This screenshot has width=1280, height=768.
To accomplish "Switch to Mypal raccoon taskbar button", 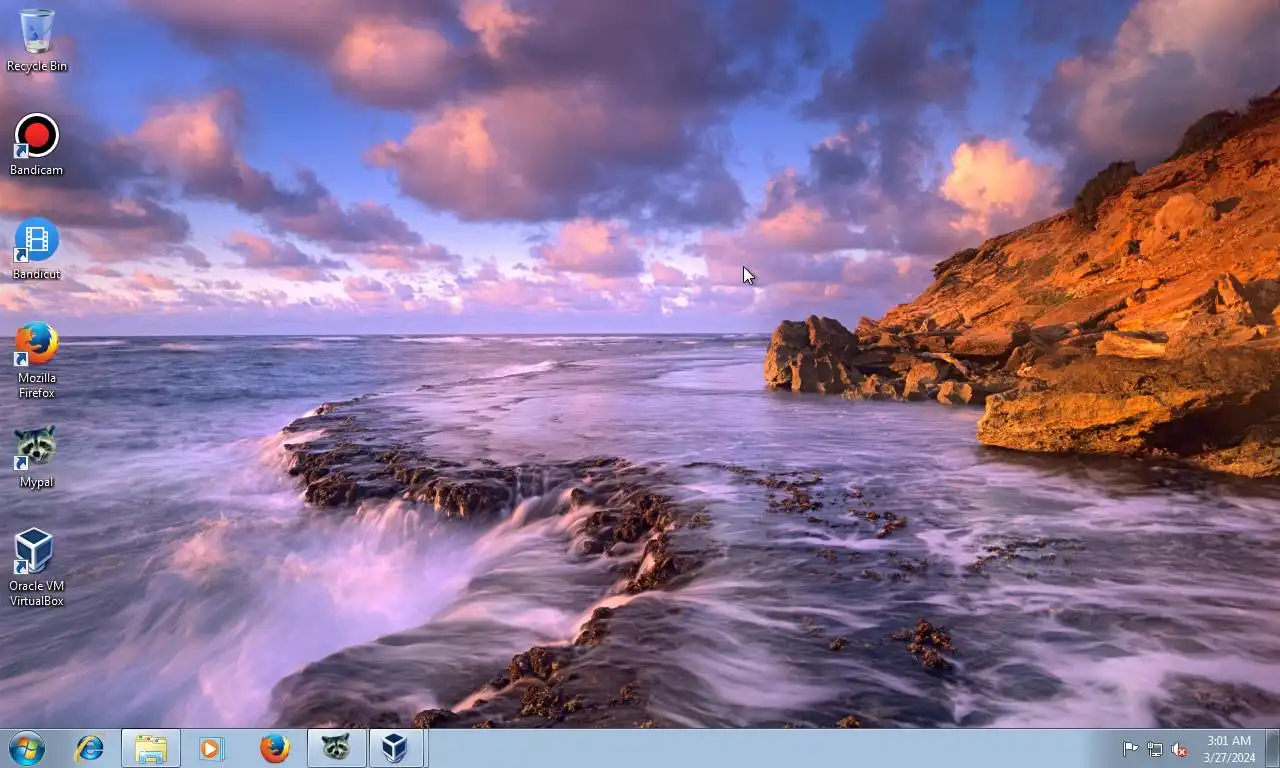I will click(x=336, y=748).
